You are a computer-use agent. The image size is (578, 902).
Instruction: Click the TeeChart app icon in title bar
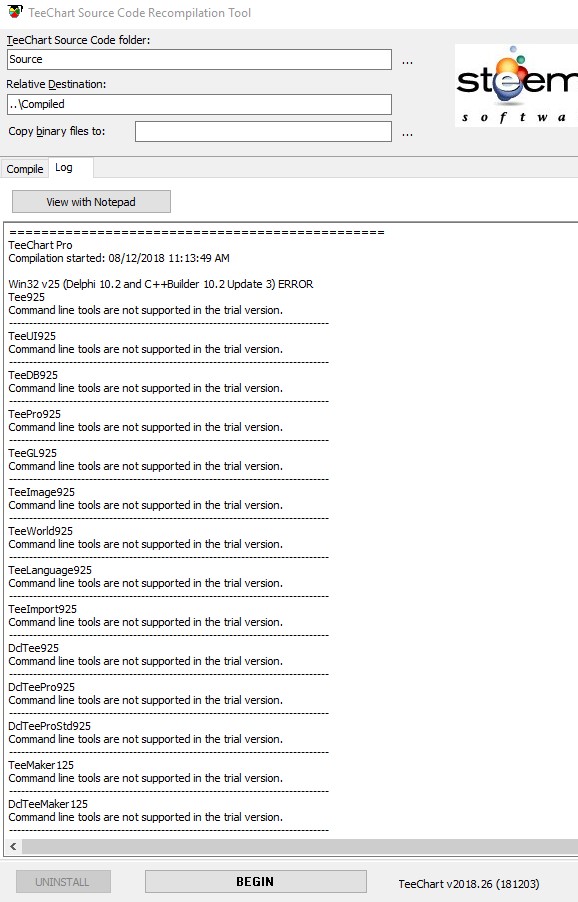[x=15, y=12]
